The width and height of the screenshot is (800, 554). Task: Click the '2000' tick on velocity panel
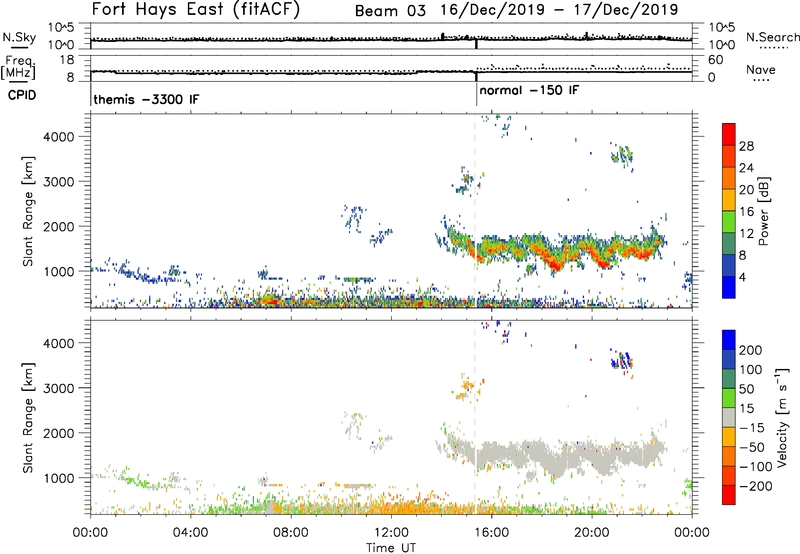click(58, 433)
